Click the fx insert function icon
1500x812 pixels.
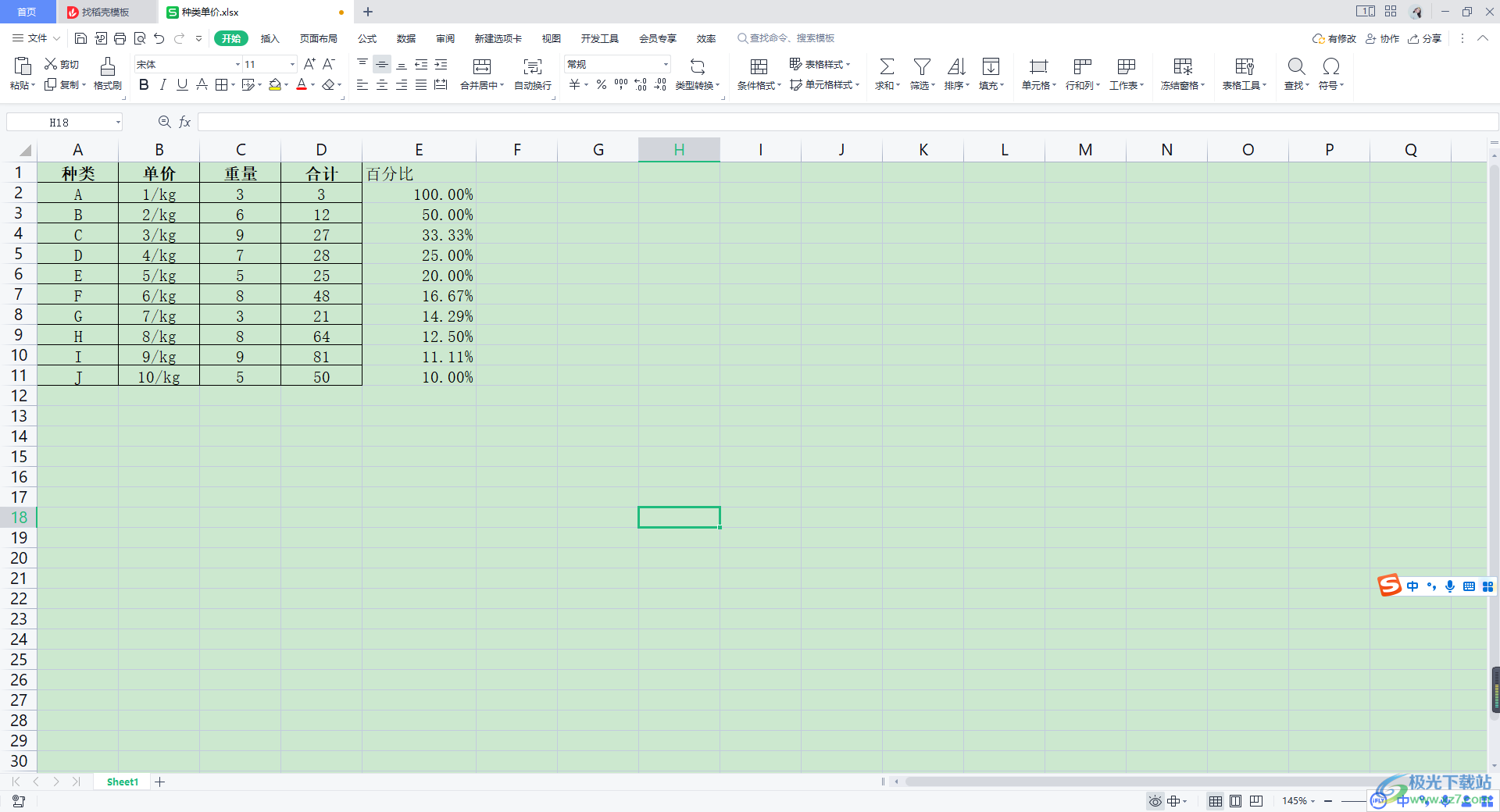tap(185, 122)
